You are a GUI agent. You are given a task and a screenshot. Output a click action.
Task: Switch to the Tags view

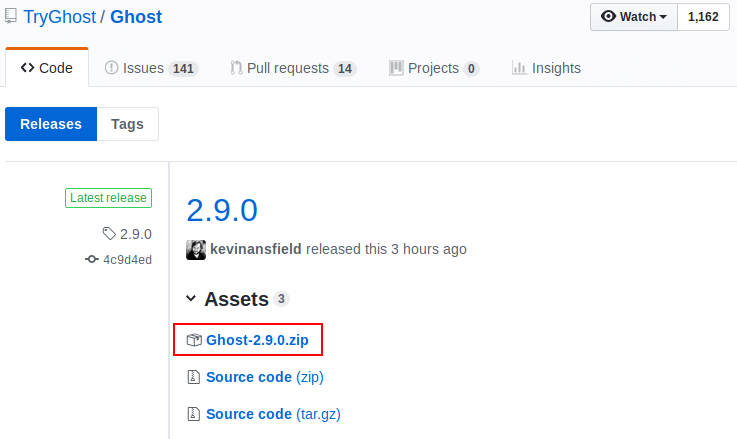click(127, 124)
